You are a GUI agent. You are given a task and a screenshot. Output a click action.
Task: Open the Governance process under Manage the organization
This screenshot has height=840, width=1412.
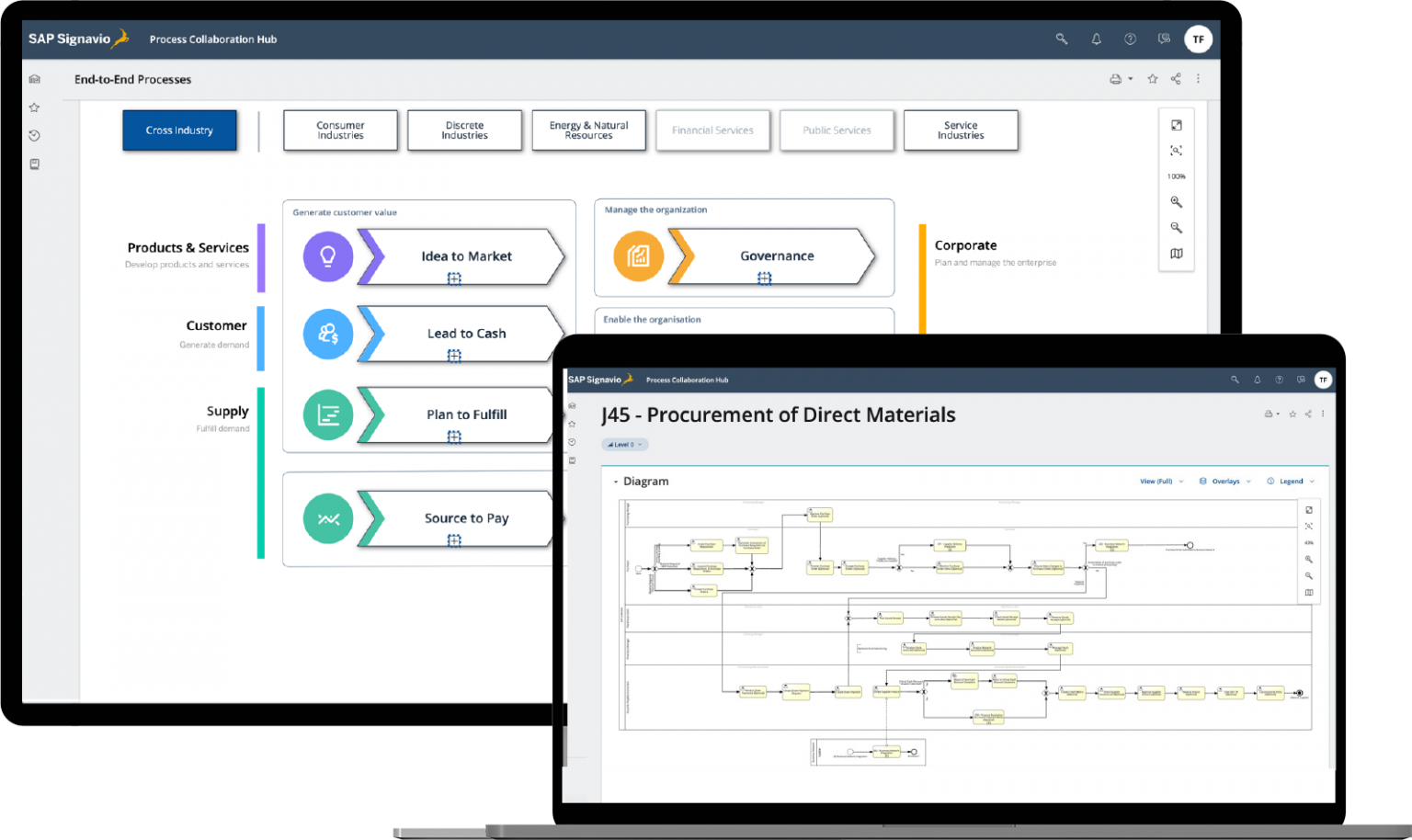tap(777, 256)
